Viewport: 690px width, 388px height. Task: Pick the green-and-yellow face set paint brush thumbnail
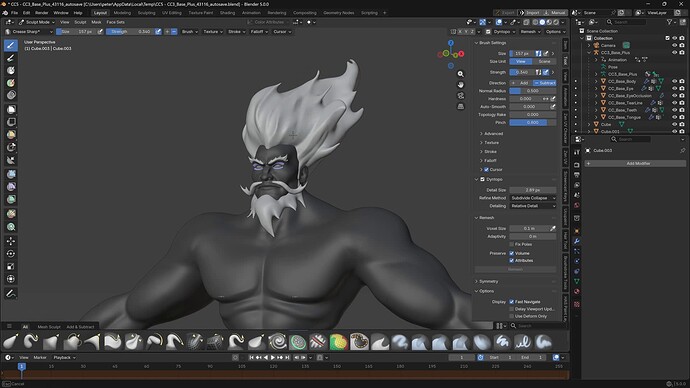coord(338,342)
